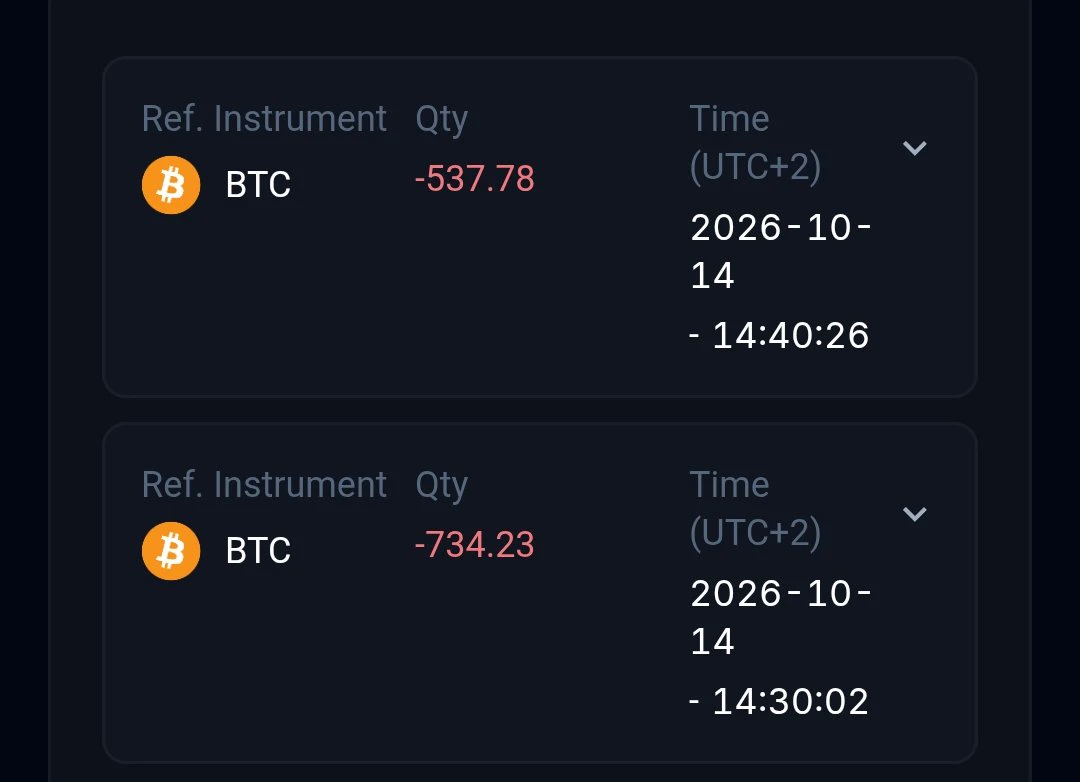Click the 14:30:02 timestamp
This screenshot has width=1080, height=782.
coord(790,701)
